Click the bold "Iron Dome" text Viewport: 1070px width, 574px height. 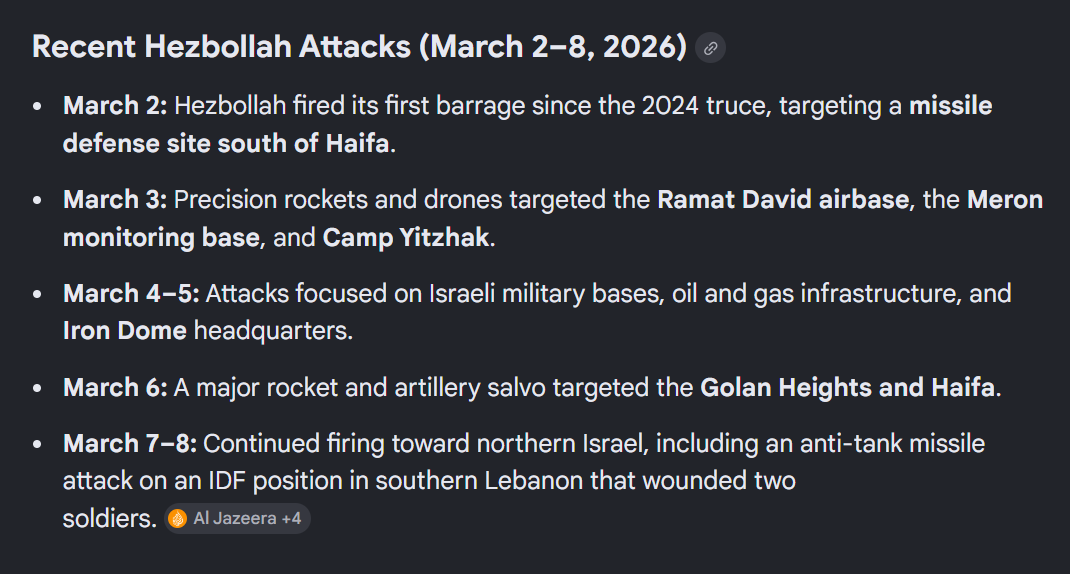point(124,331)
